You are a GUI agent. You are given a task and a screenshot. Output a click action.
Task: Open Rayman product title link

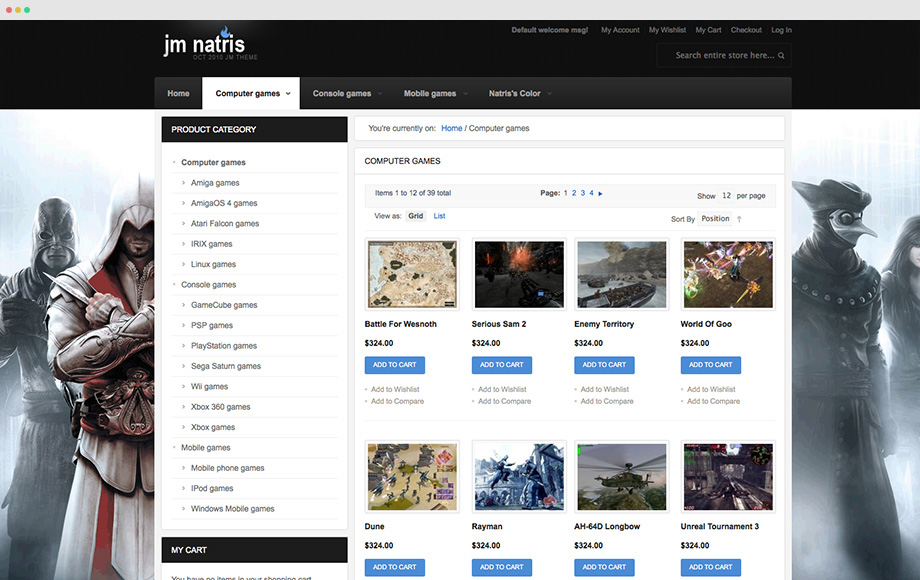(x=487, y=527)
